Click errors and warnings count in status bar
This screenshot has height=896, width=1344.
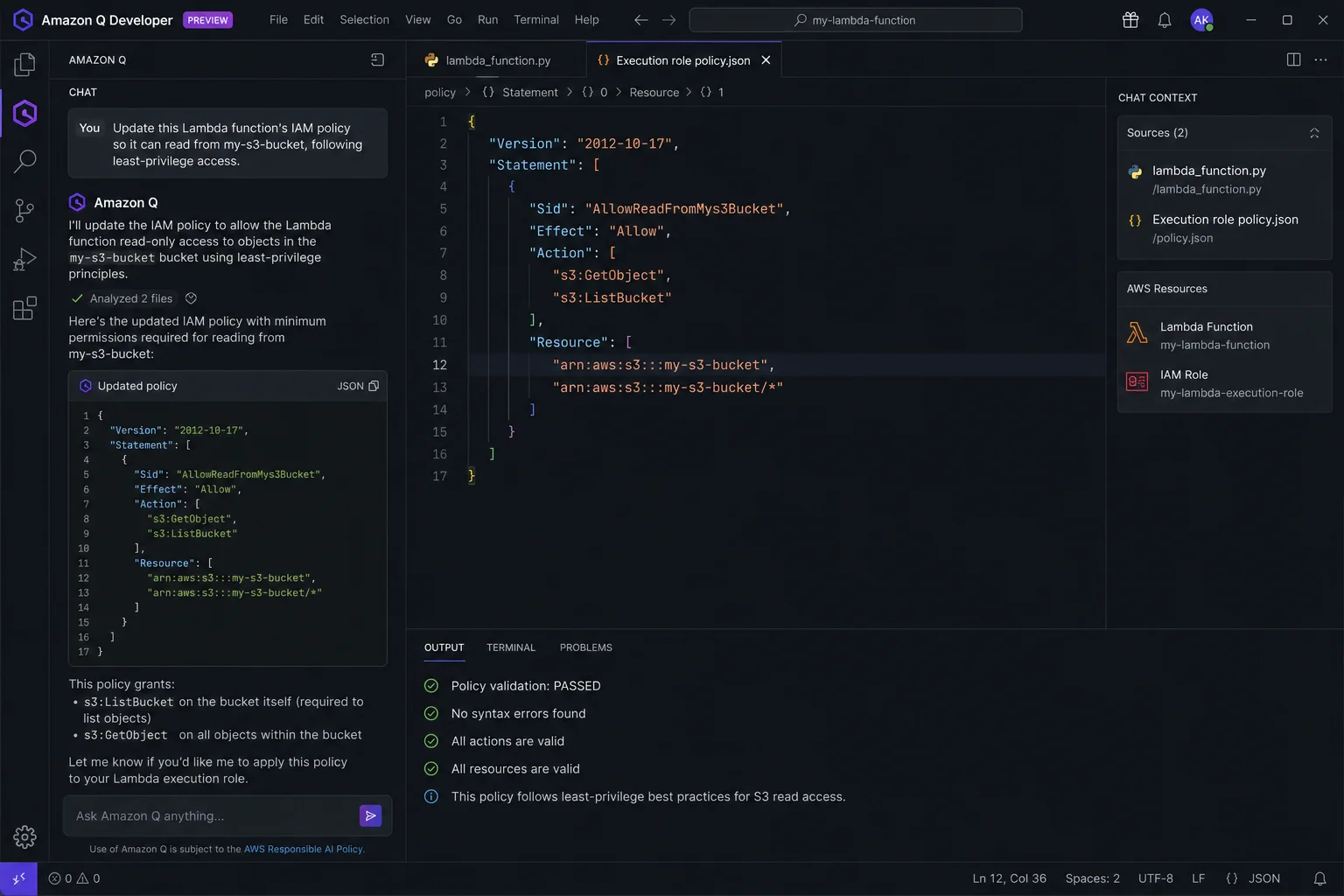coord(74,878)
